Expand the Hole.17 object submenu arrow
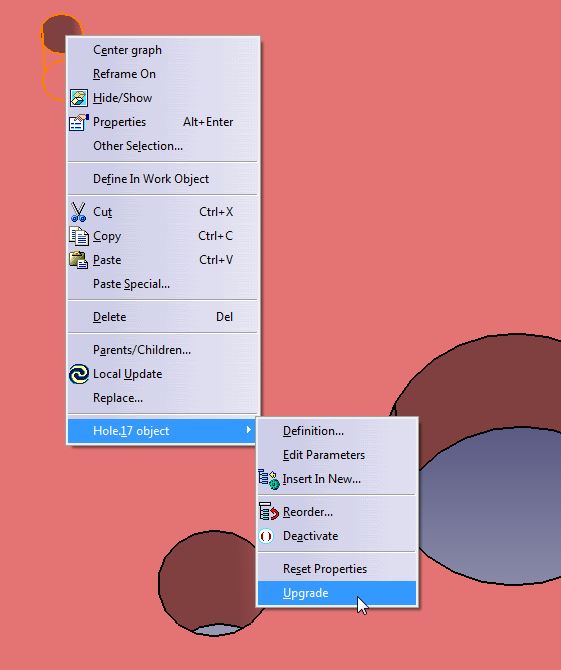The image size is (561, 670). pyautogui.click(x=248, y=430)
